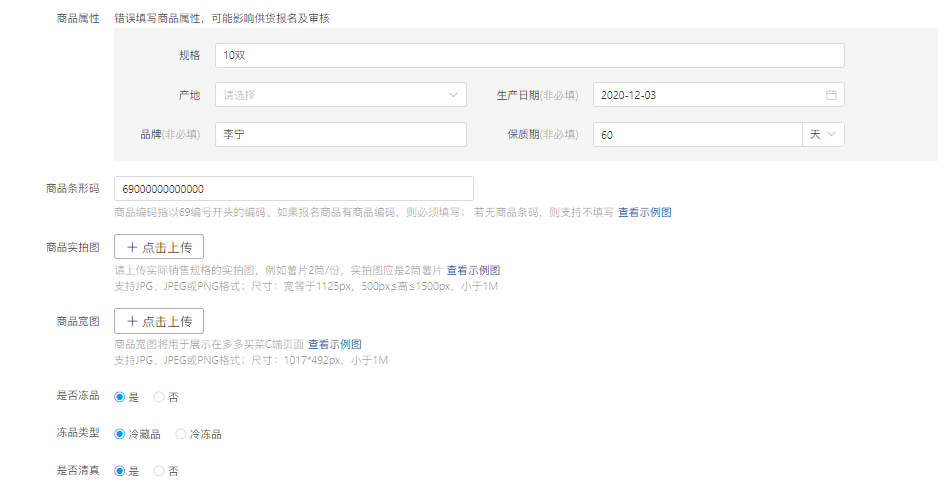Screen dimensions: 951x490
Task: Open 查看示例图 link for 商品宽图
Action: [x=334, y=344]
